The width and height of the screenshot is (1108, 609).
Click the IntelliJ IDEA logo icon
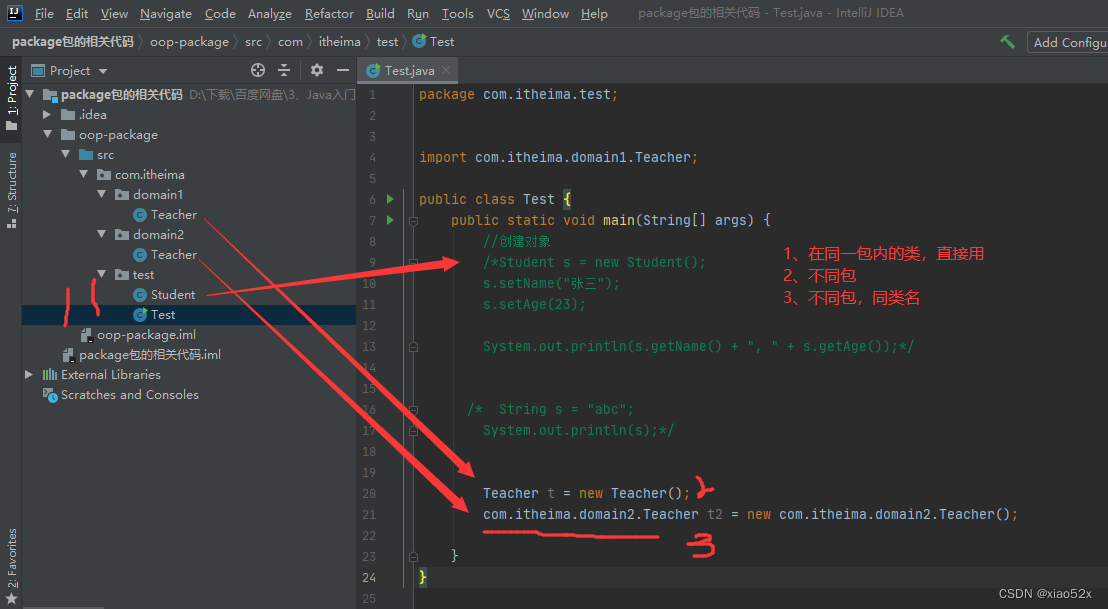[14, 13]
